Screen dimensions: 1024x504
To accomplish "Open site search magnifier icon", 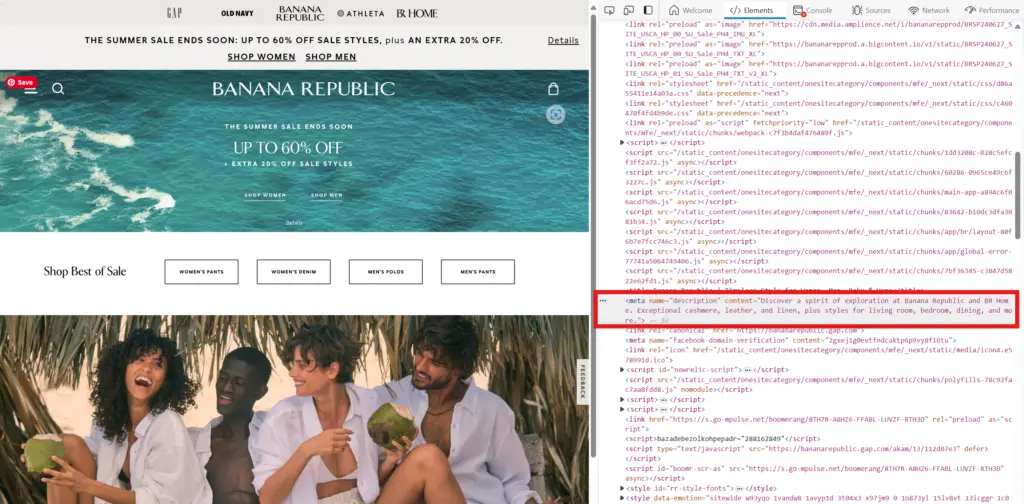I will click(58, 89).
